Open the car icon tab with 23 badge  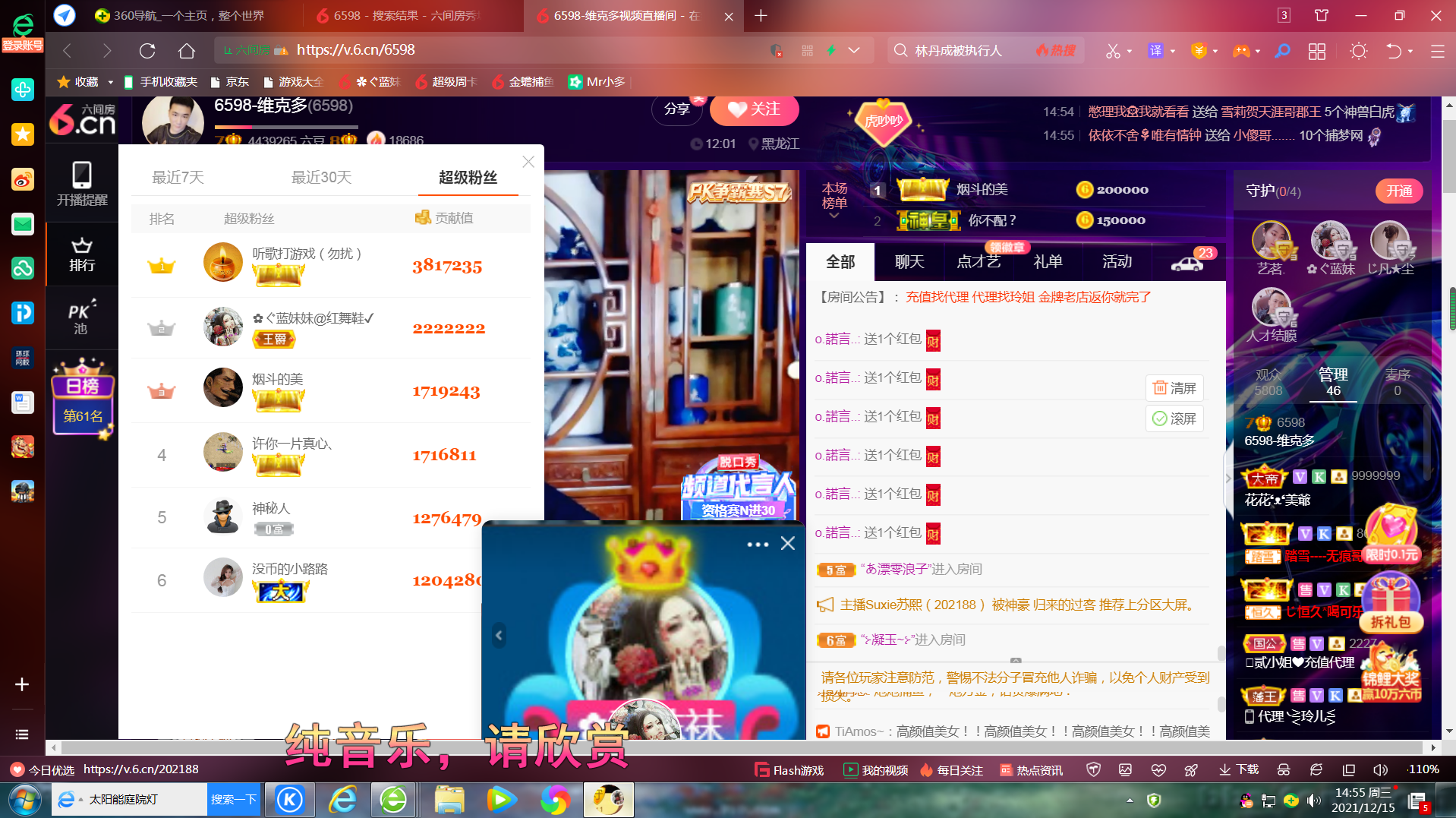click(x=1187, y=262)
